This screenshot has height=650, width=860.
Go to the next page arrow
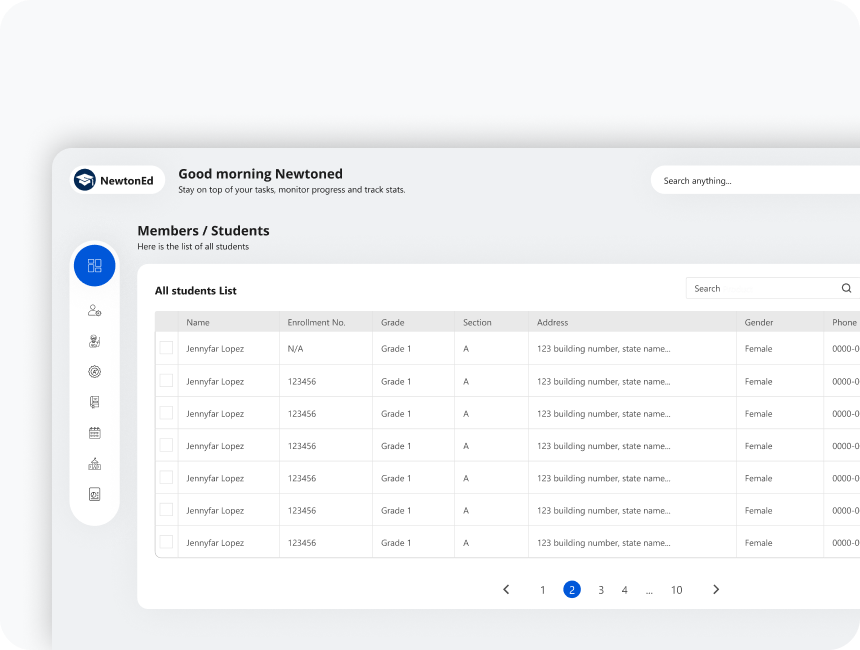[716, 590]
